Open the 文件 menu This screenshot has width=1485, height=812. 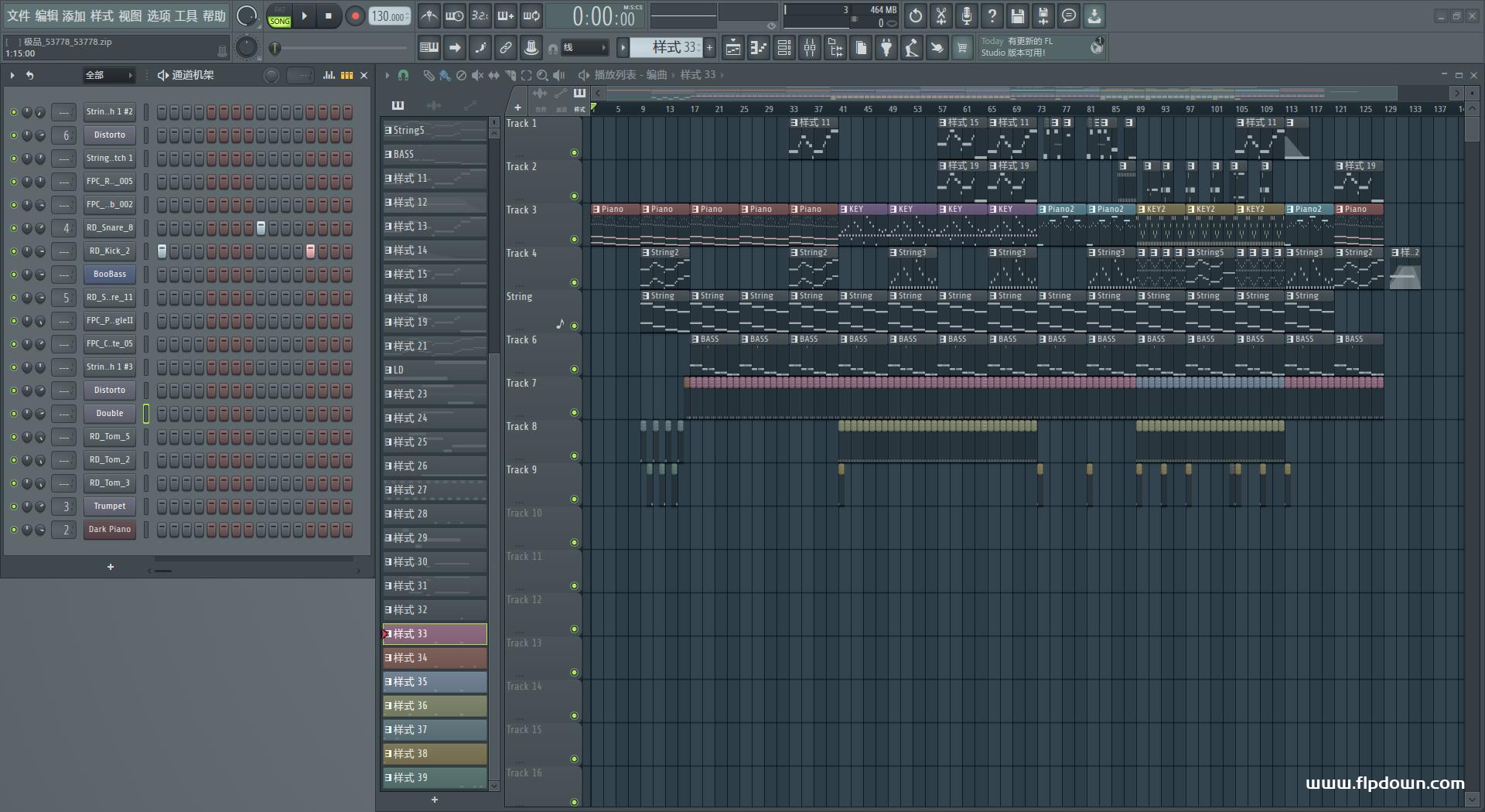point(19,16)
